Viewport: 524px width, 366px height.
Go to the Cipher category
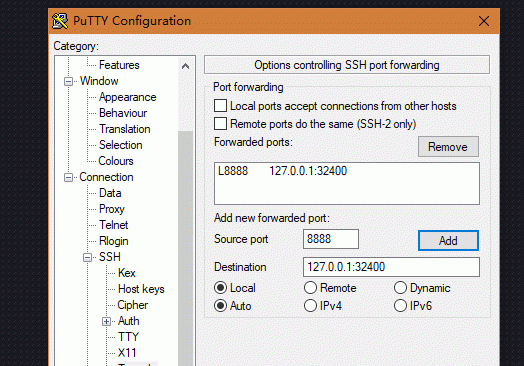pyautogui.click(x=132, y=305)
